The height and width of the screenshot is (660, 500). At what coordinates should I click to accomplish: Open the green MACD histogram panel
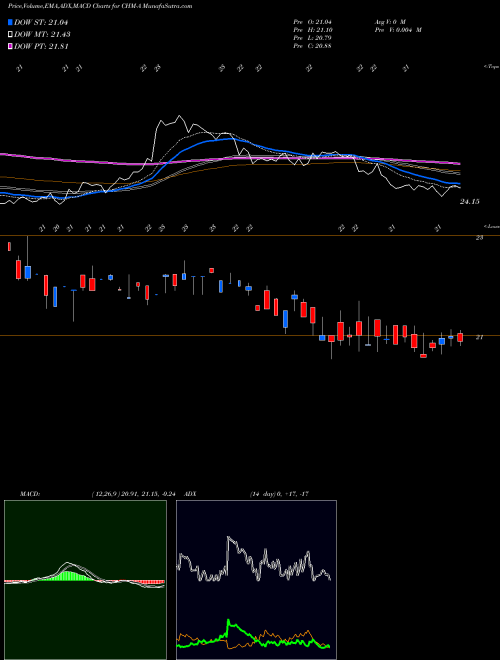pos(85,580)
